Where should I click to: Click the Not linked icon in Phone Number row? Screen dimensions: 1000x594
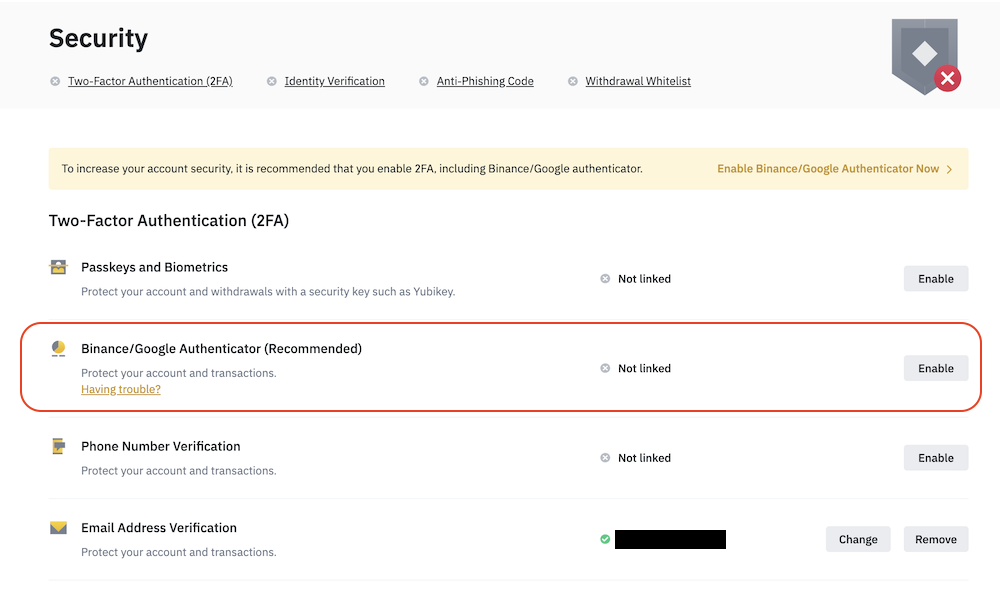tap(605, 457)
